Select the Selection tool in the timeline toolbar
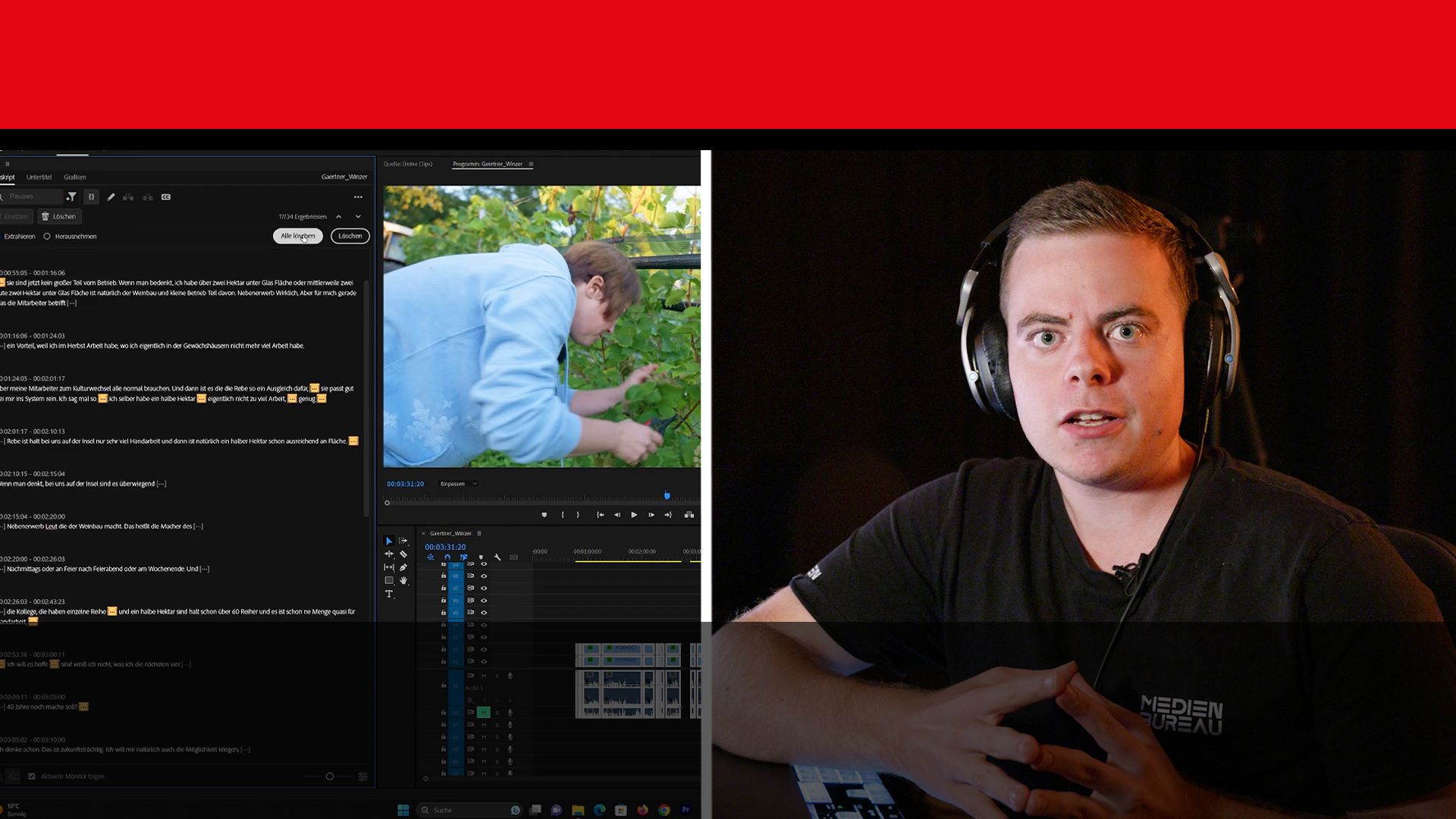Screen dimensions: 1456x819 pos(389,541)
